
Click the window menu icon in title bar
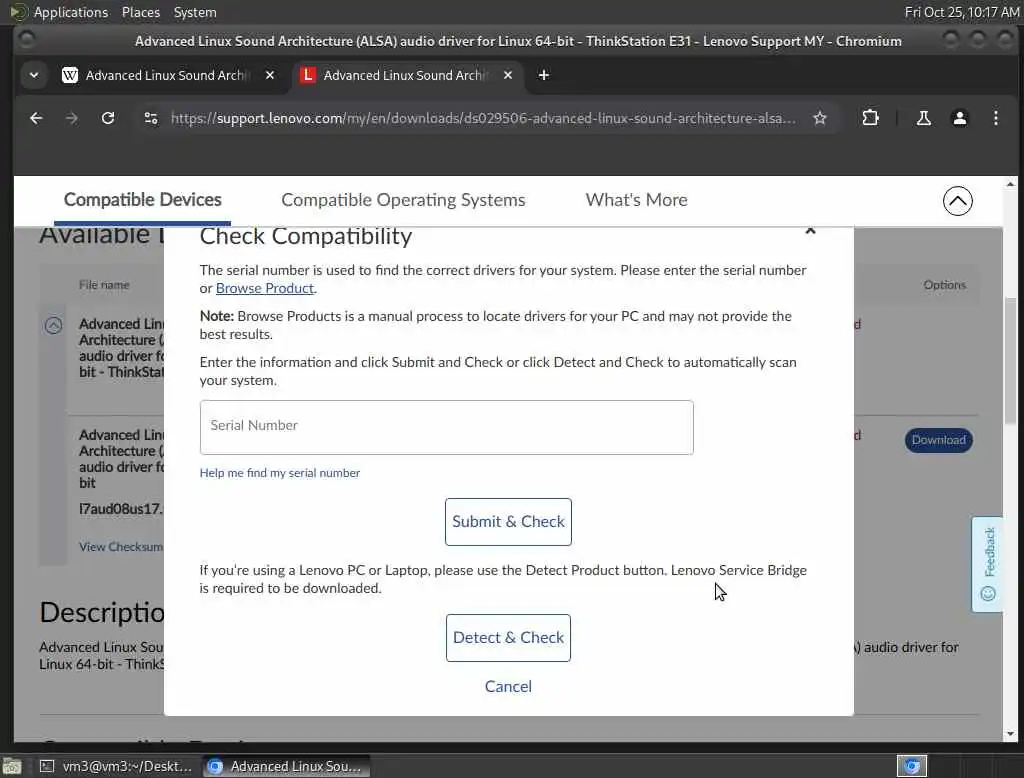[x=26, y=41]
